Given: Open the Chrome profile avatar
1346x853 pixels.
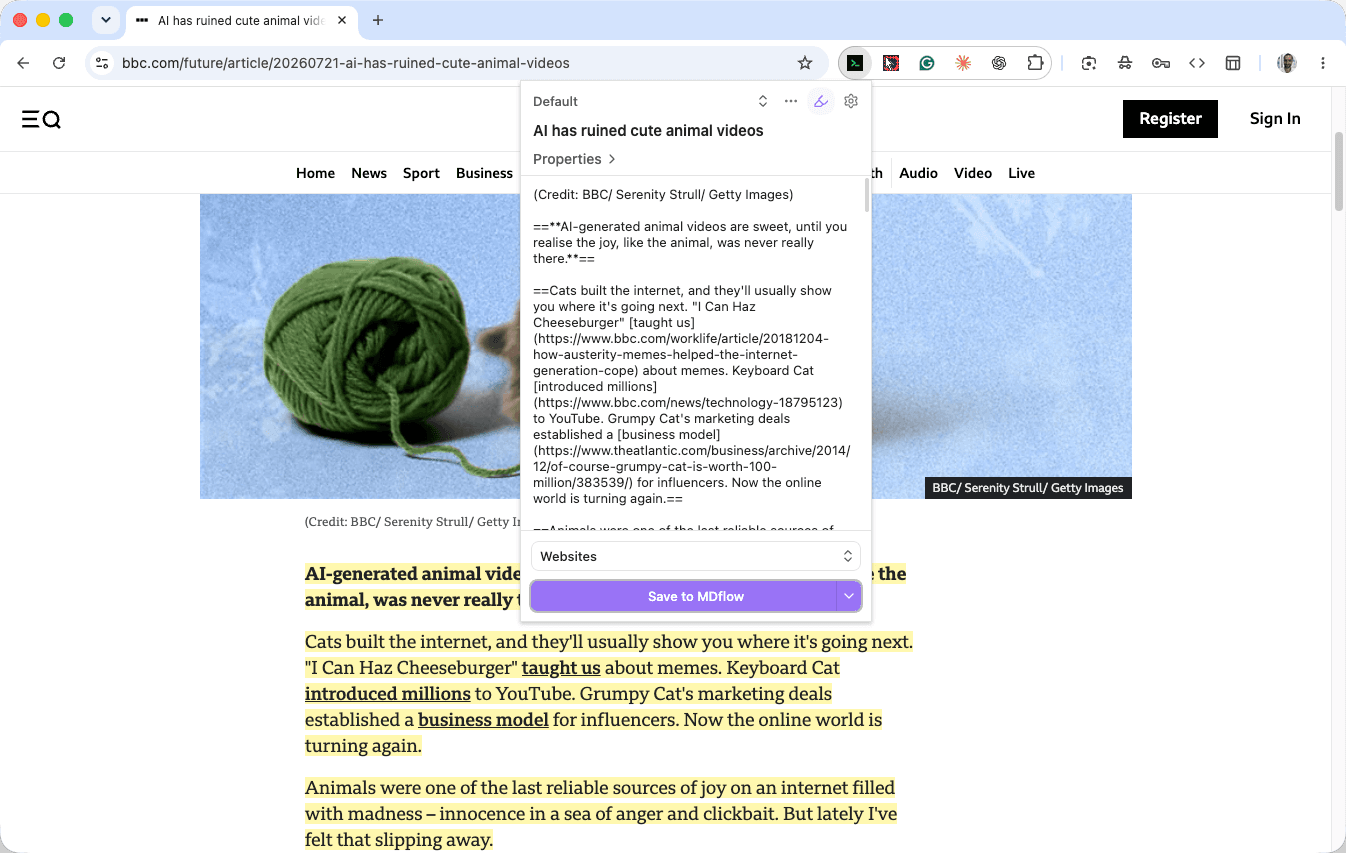Looking at the screenshot, I should [1287, 63].
